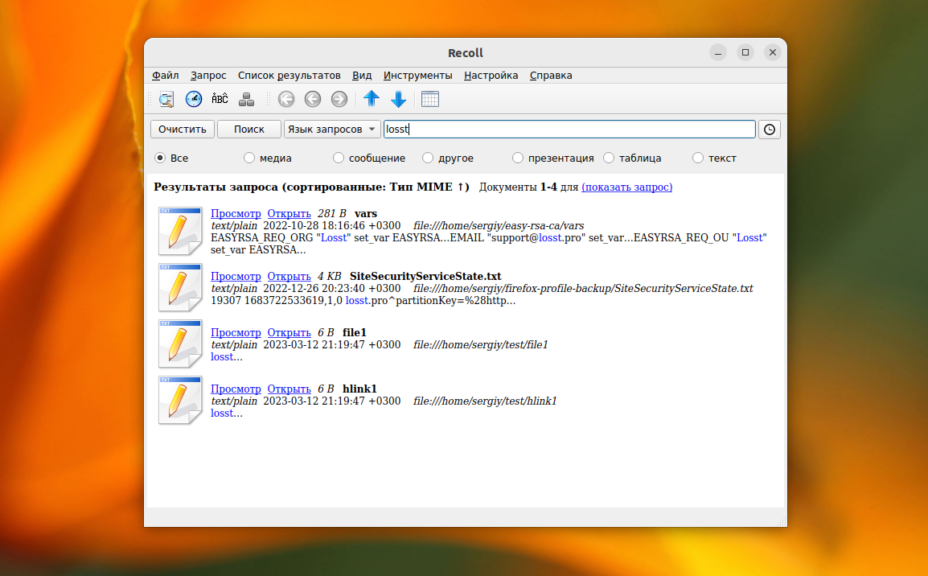Sort results descending with down arrow

[x=398, y=99]
